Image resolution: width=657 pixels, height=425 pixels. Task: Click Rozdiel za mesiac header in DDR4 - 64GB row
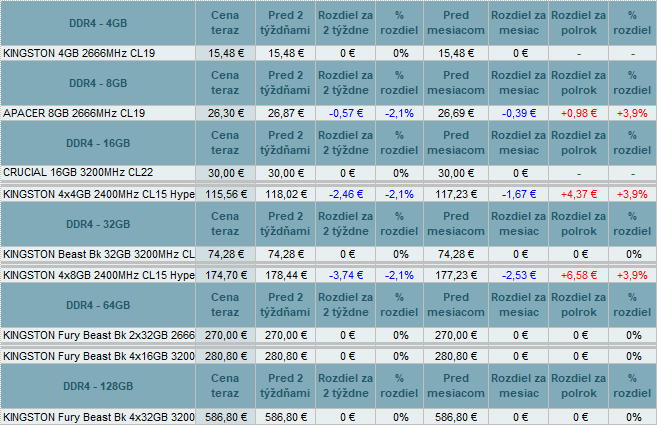[519, 305]
